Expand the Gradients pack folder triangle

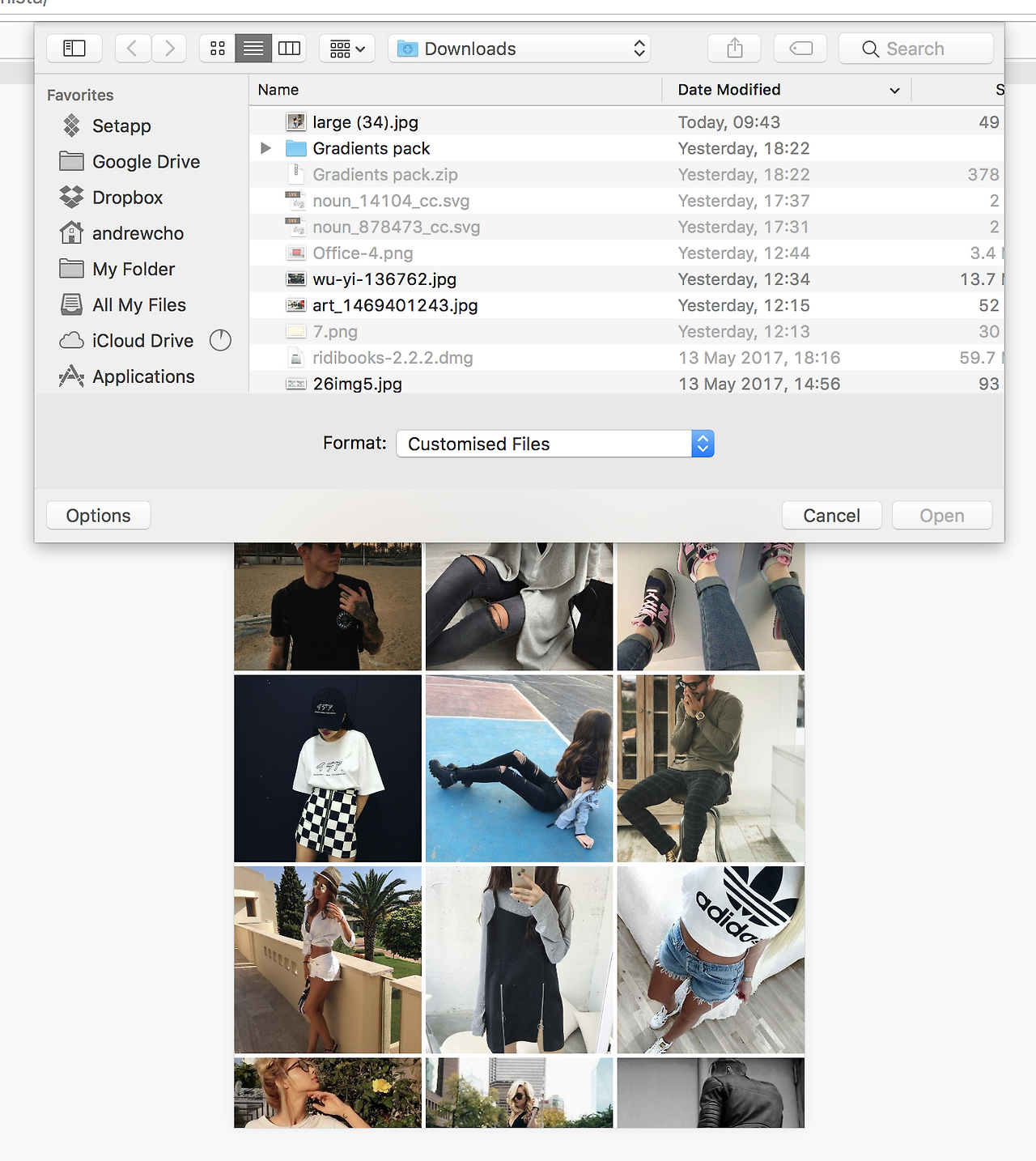[265, 148]
